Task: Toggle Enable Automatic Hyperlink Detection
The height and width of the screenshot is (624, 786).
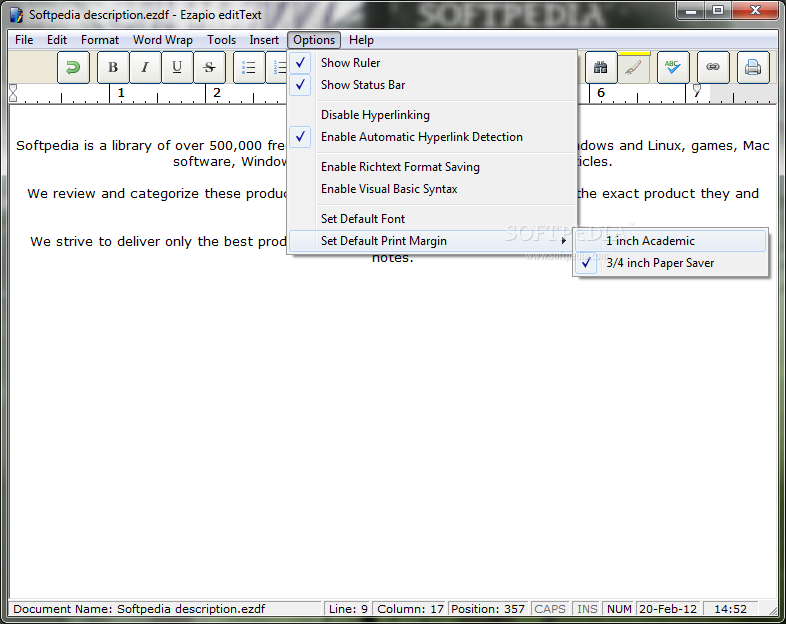Action: 432,137
